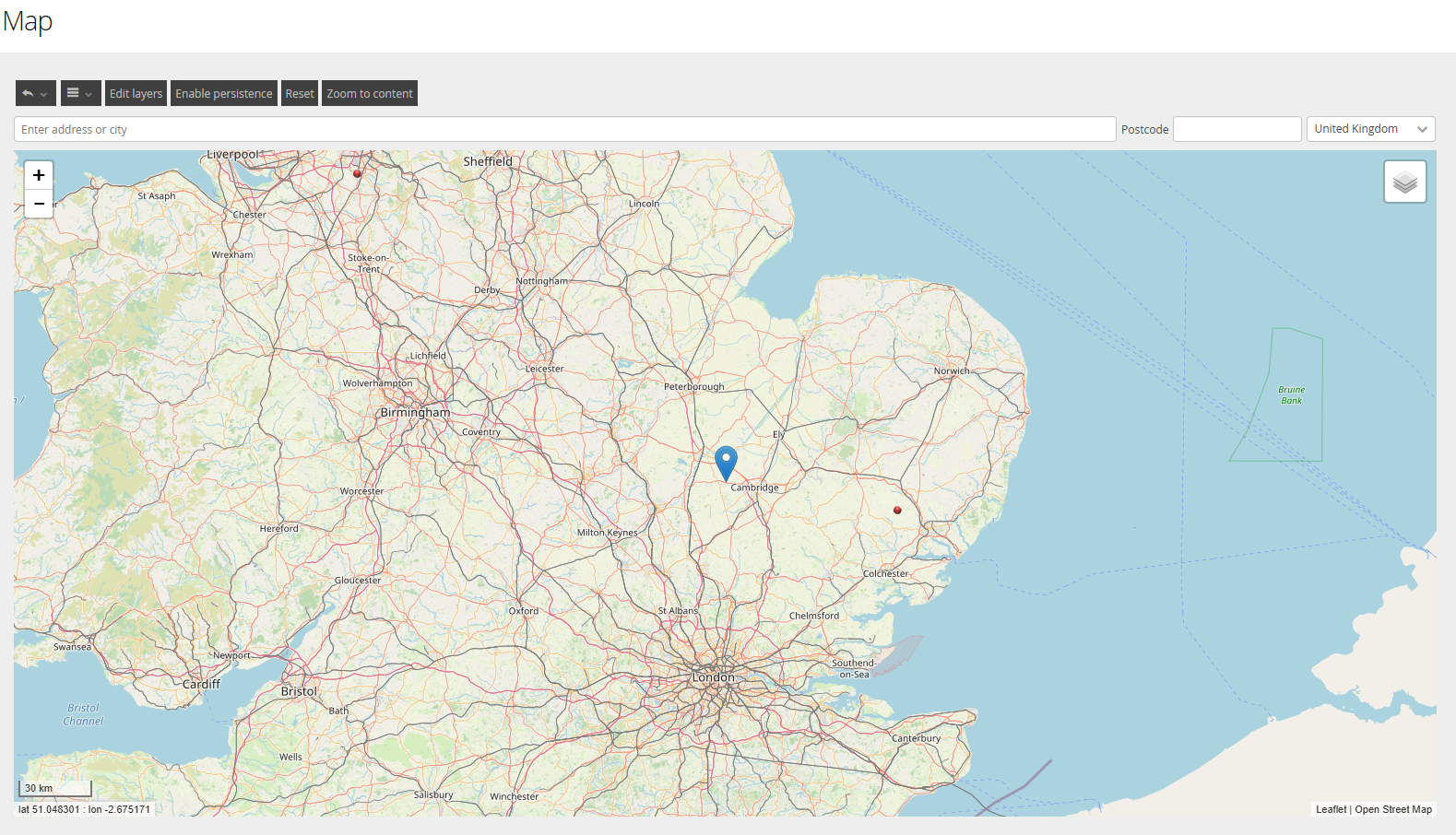Click the Postcode input box
1456x835 pixels.
(1237, 129)
